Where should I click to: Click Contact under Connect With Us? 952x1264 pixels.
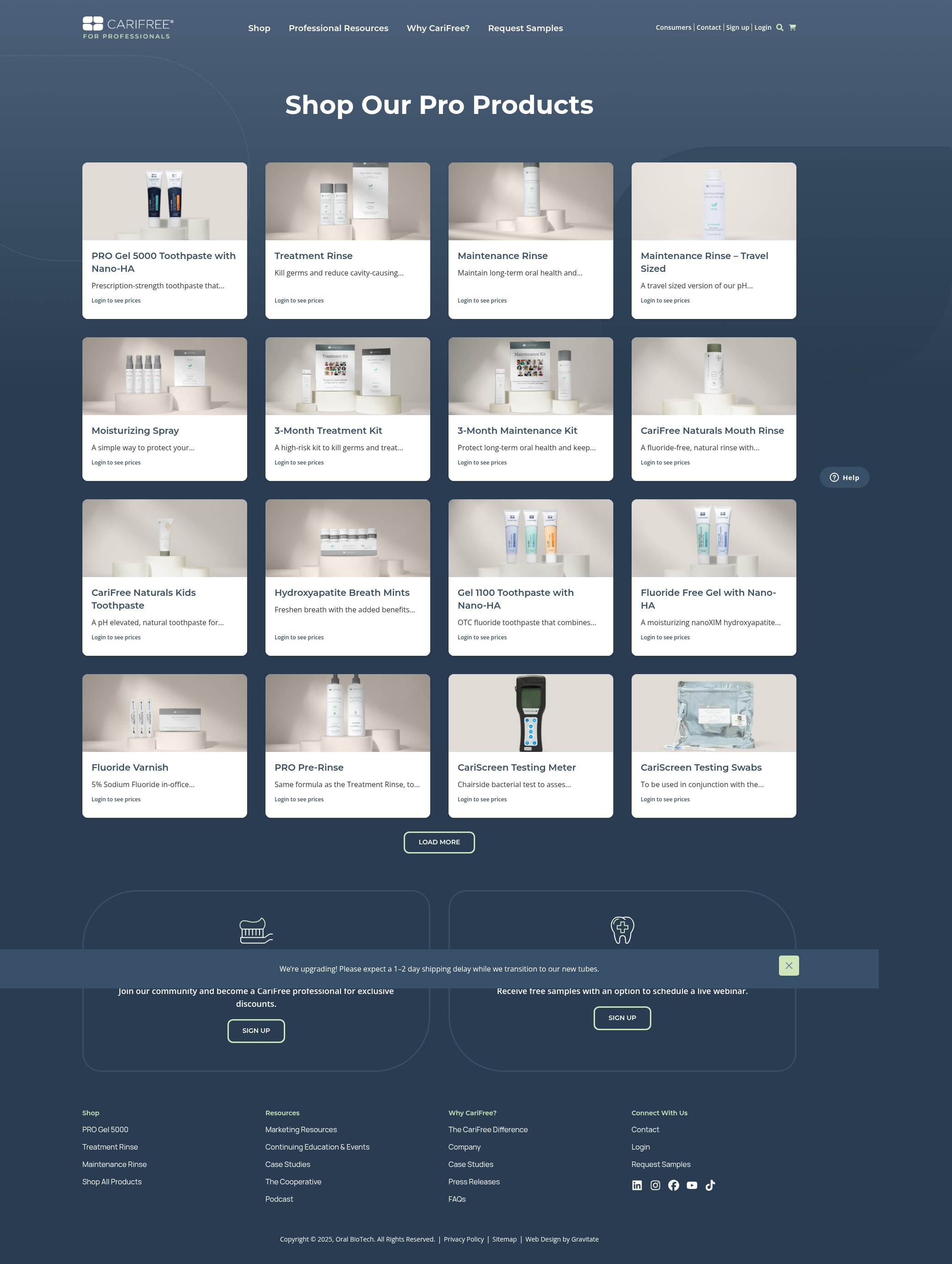point(645,1130)
